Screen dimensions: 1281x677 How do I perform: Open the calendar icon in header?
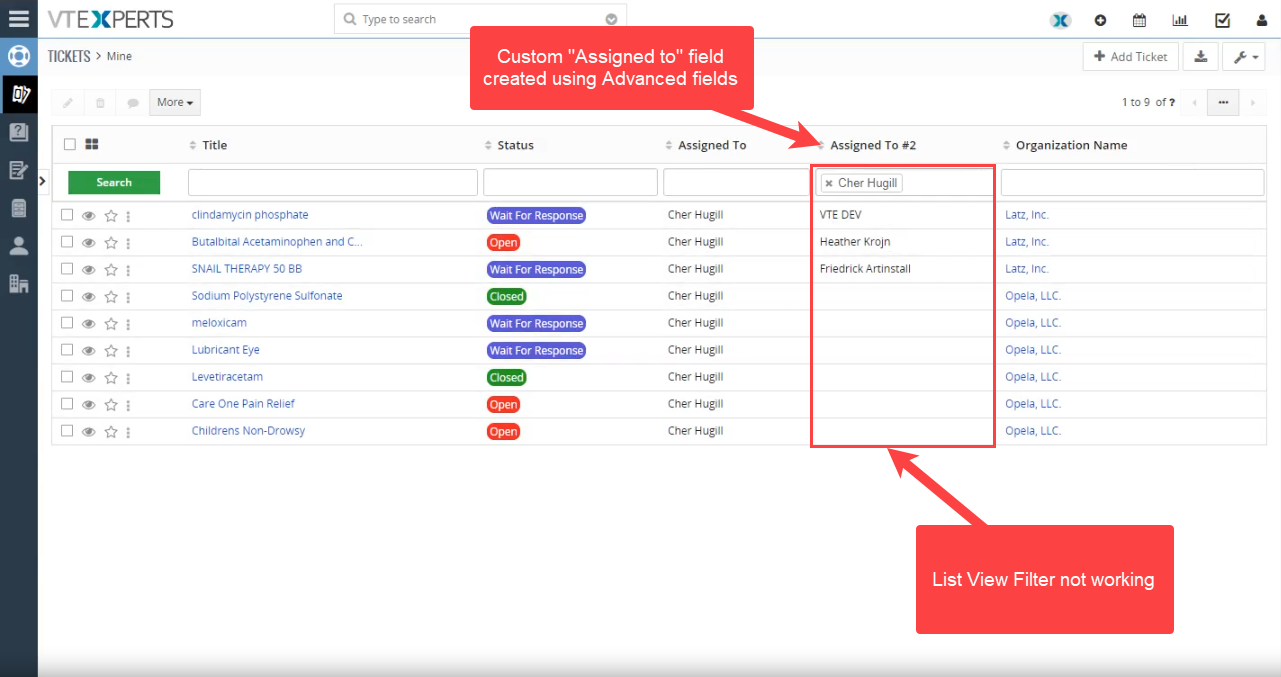coord(1139,20)
